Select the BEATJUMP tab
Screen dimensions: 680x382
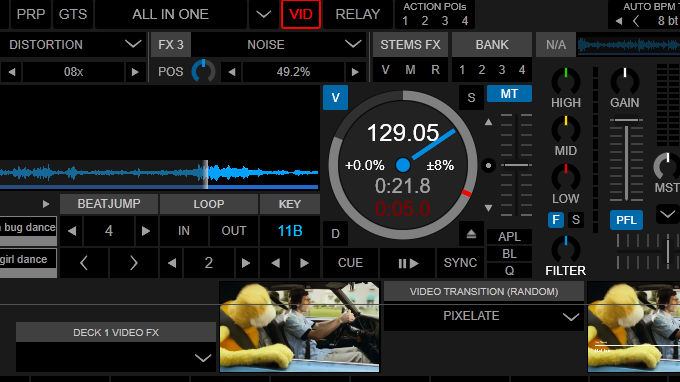click(x=109, y=204)
